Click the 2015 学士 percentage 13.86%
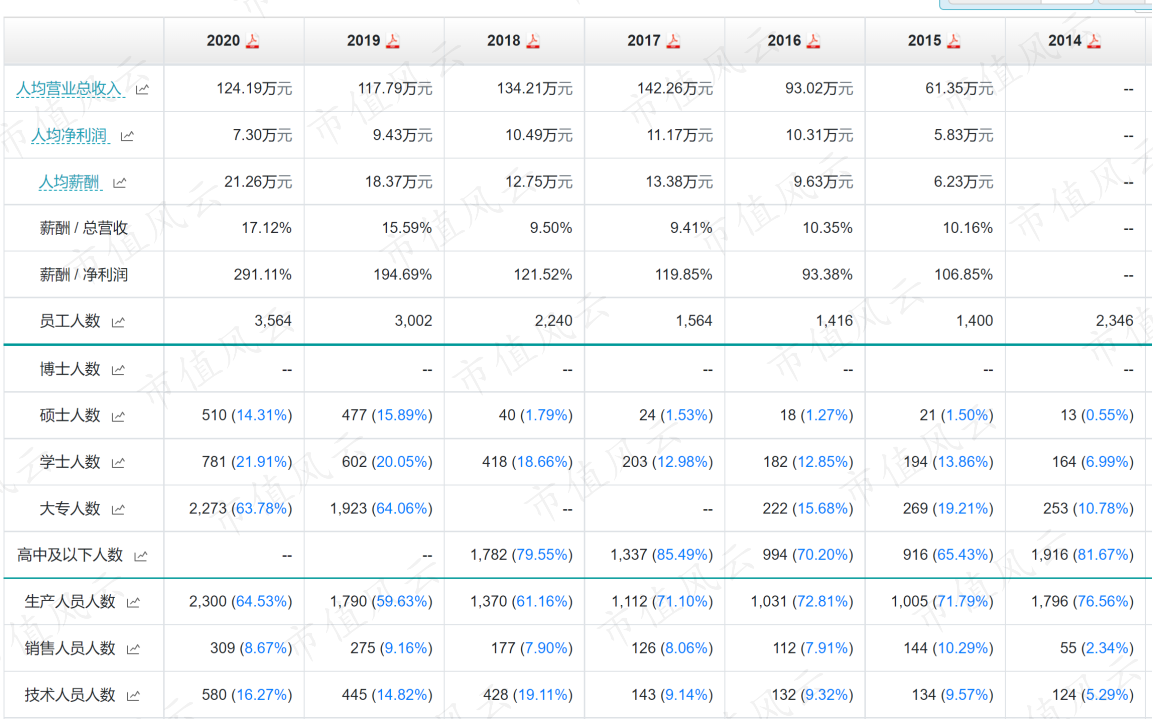The height and width of the screenshot is (719, 1153). [963, 462]
